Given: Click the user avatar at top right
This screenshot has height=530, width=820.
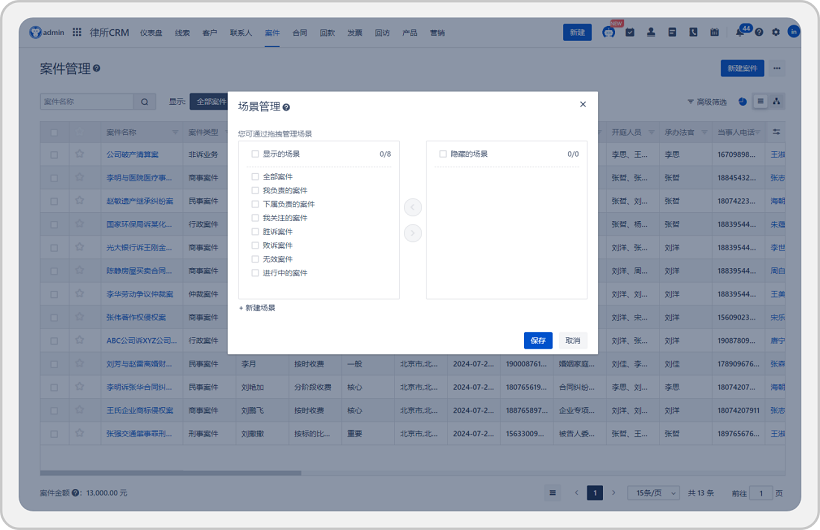Looking at the screenshot, I should click(793, 32).
